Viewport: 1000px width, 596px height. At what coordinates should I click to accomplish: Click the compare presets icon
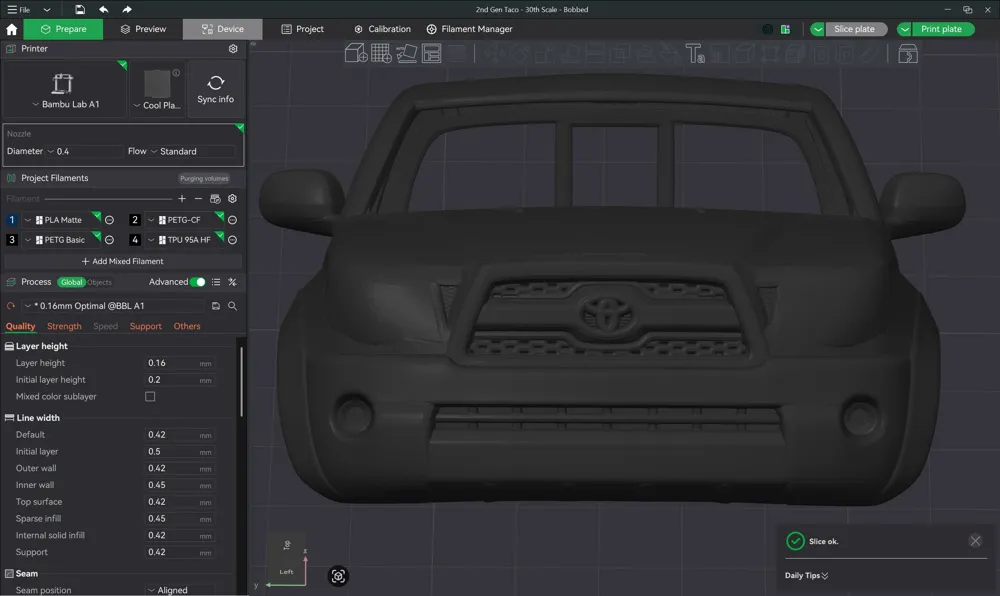(x=233, y=282)
